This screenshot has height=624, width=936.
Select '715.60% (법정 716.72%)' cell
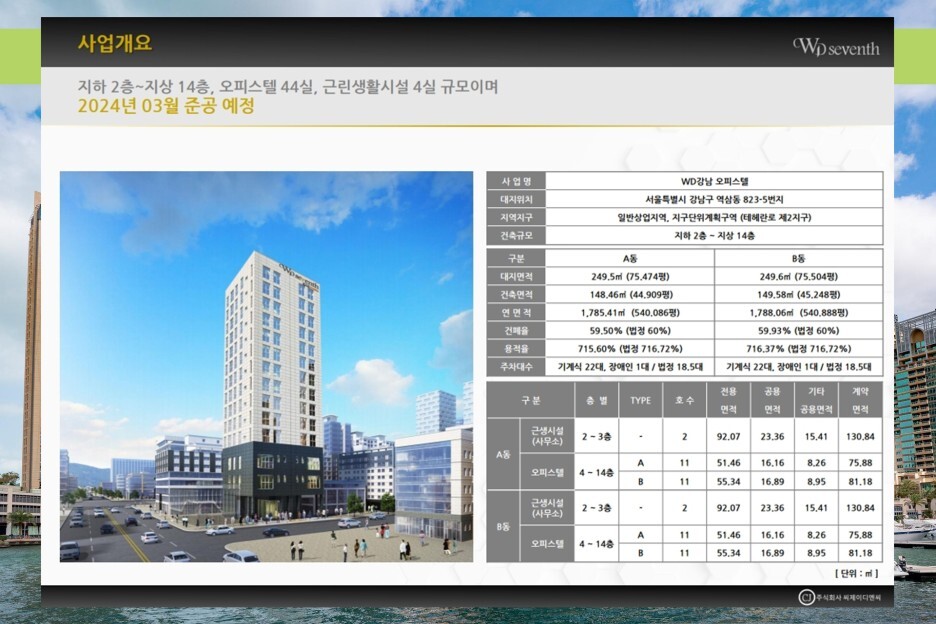click(x=630, y=348)
